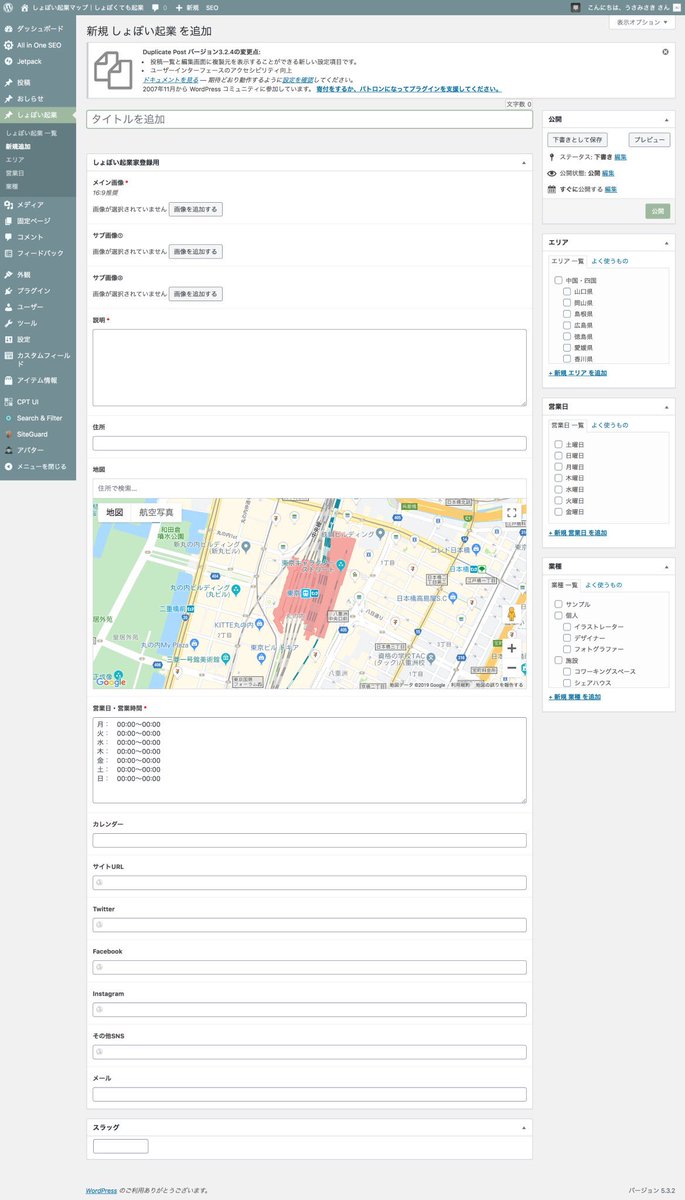
Task: Collapse the スラッグ panel
Action: pyautogui.click(x=524, y=1127)
